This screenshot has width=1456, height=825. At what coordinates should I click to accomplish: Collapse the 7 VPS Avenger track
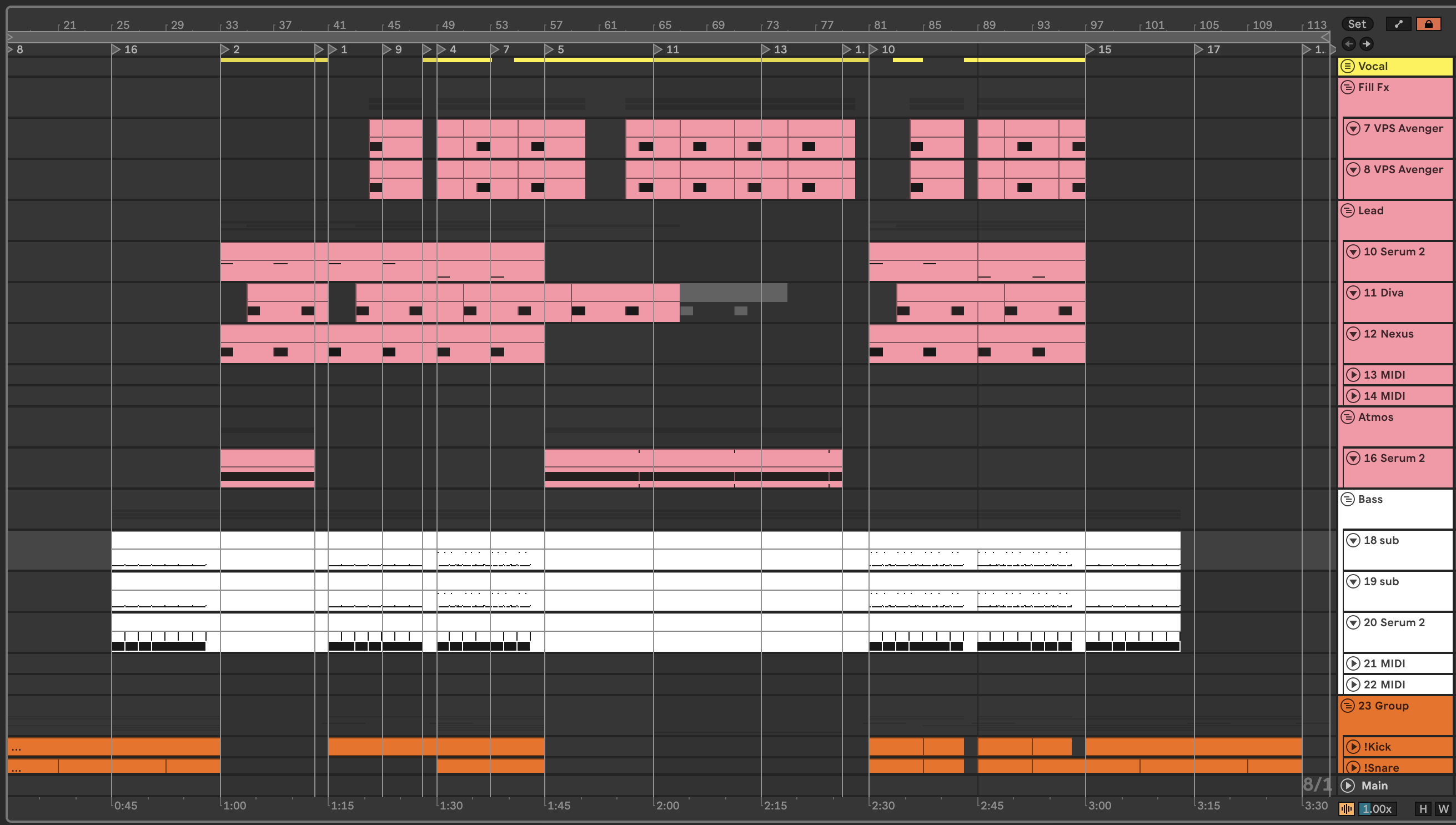(1353, 128)
